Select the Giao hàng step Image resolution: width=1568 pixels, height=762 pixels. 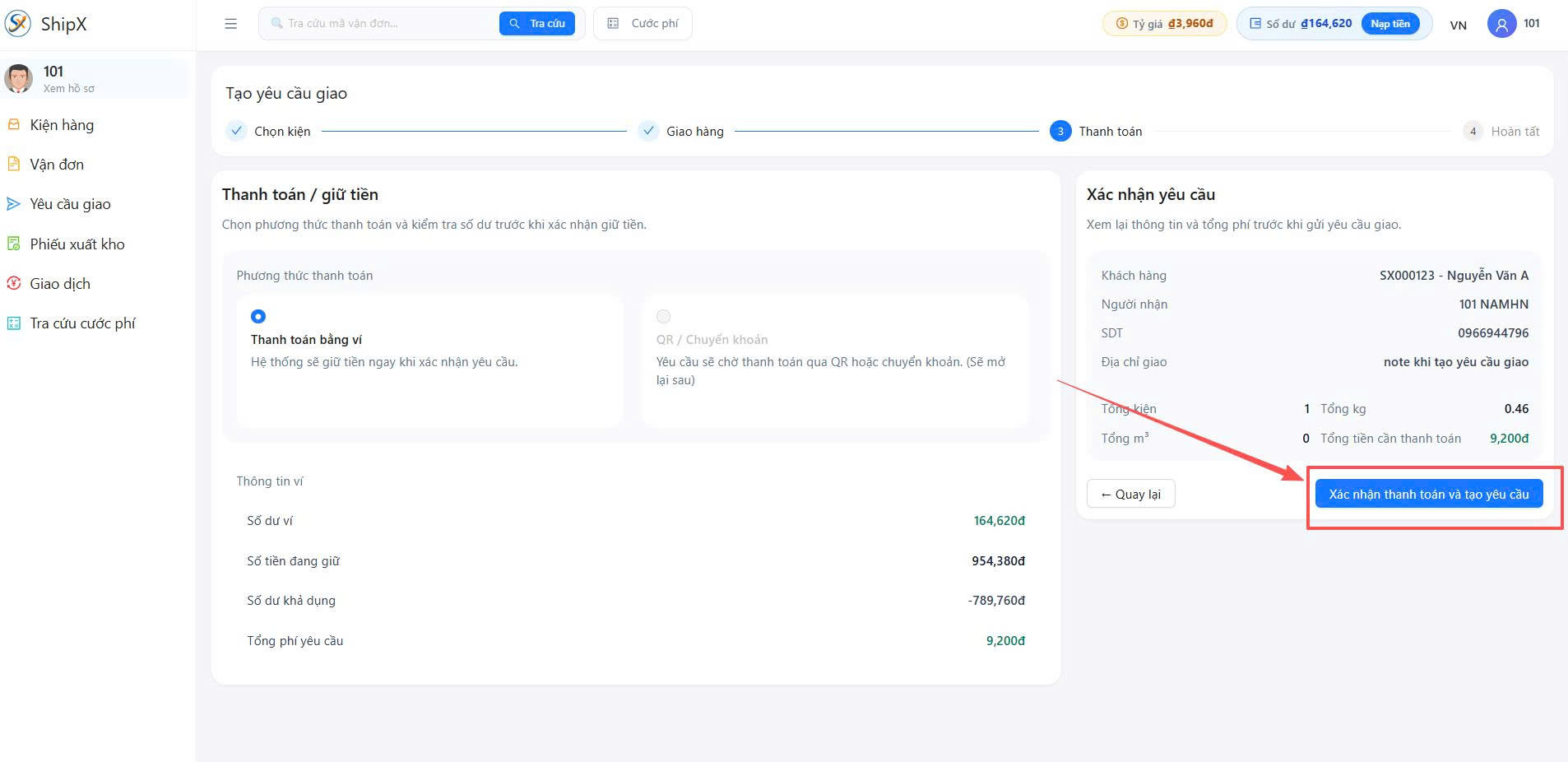[x=681, y=132]
